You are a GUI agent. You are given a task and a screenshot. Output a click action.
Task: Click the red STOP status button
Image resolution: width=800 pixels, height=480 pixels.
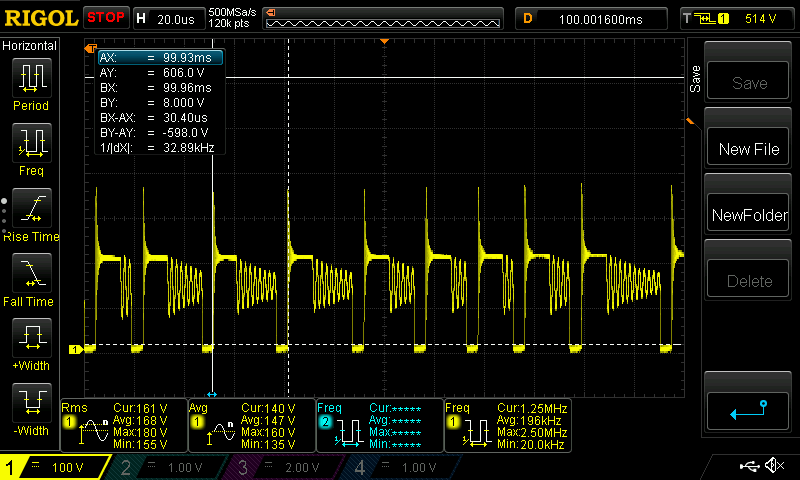(x=106, y=18)
